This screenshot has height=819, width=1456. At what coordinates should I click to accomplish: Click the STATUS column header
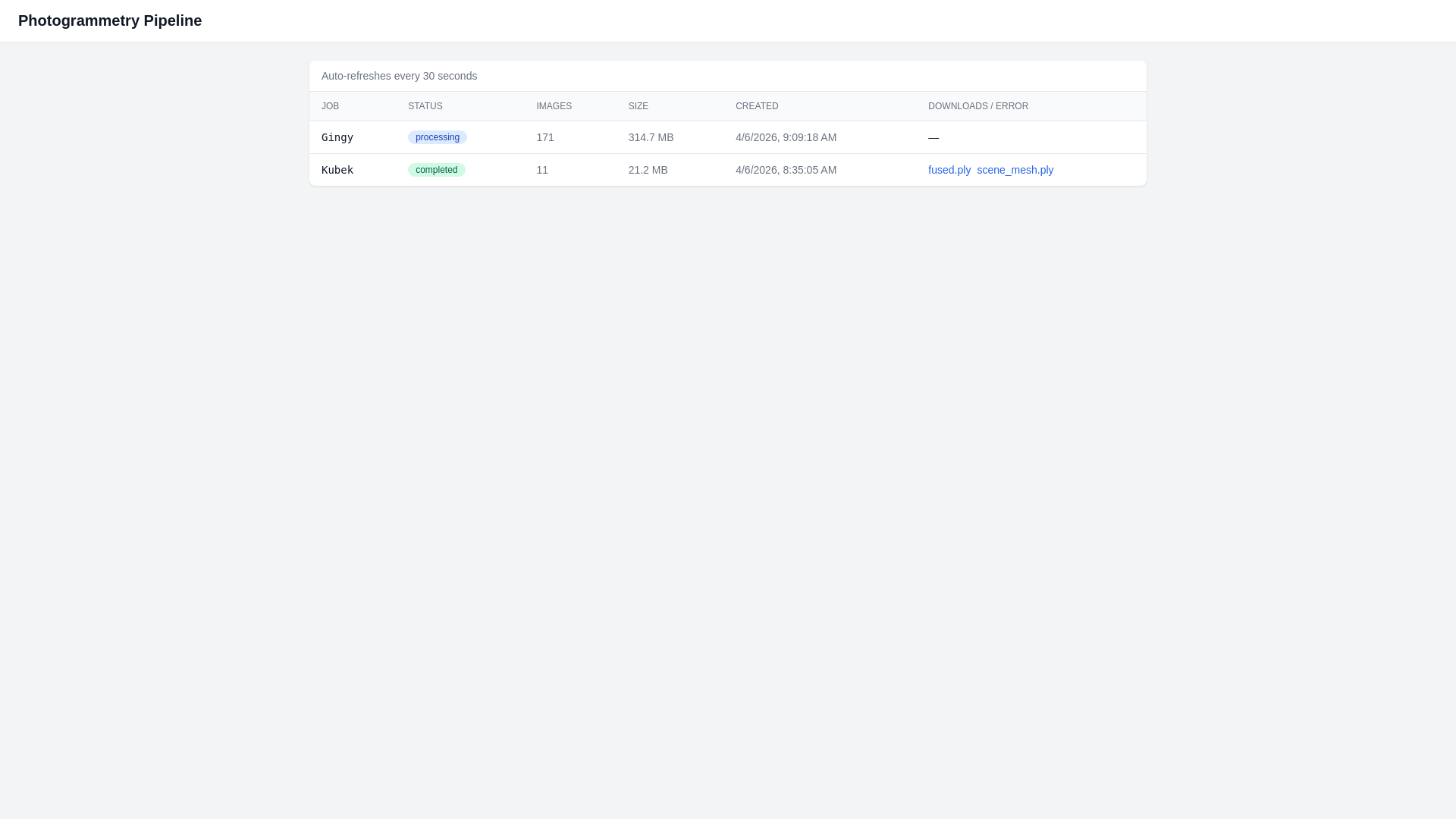pos(425,106)
